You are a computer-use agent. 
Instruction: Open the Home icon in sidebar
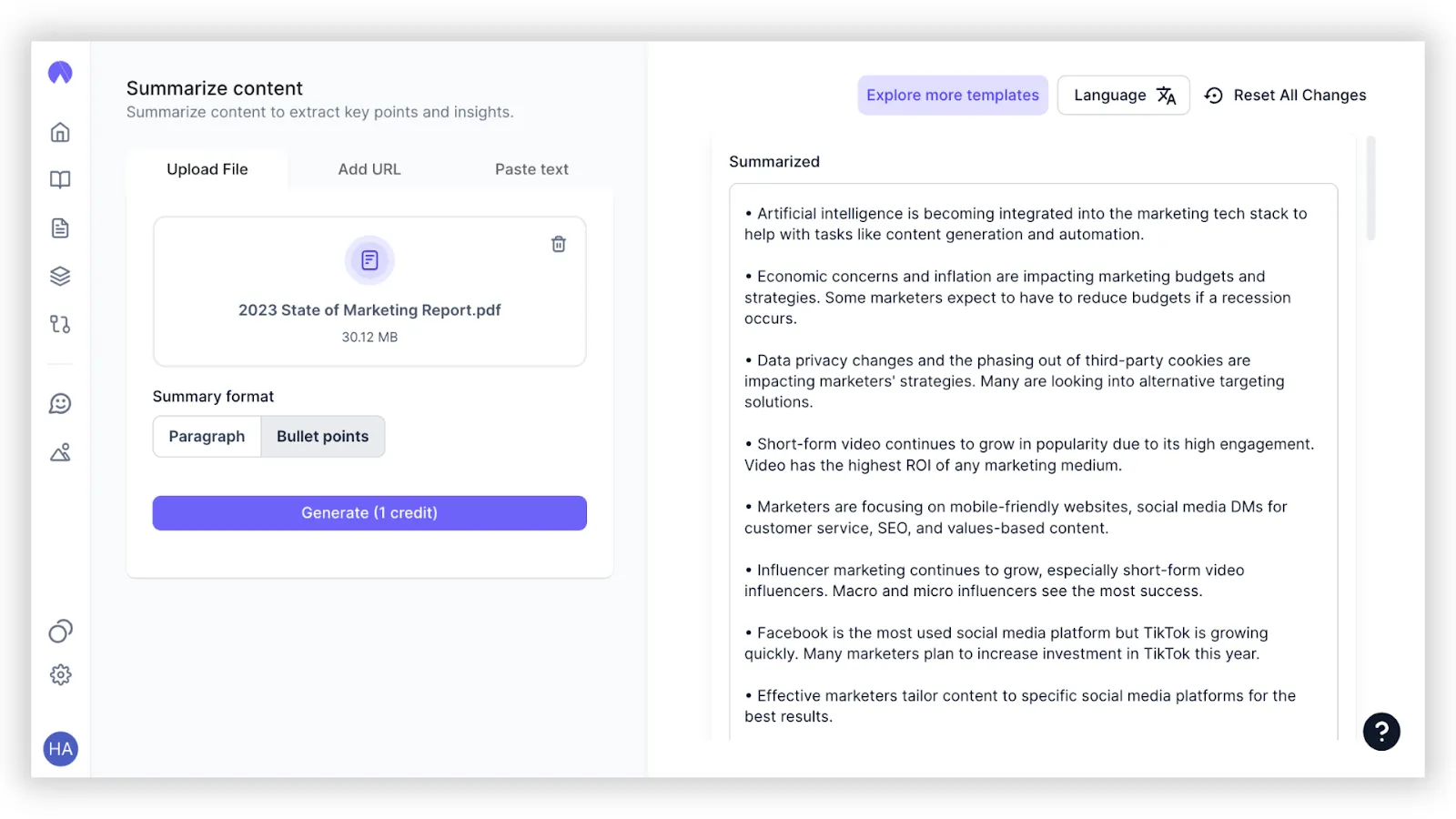[x=60, y=132]
